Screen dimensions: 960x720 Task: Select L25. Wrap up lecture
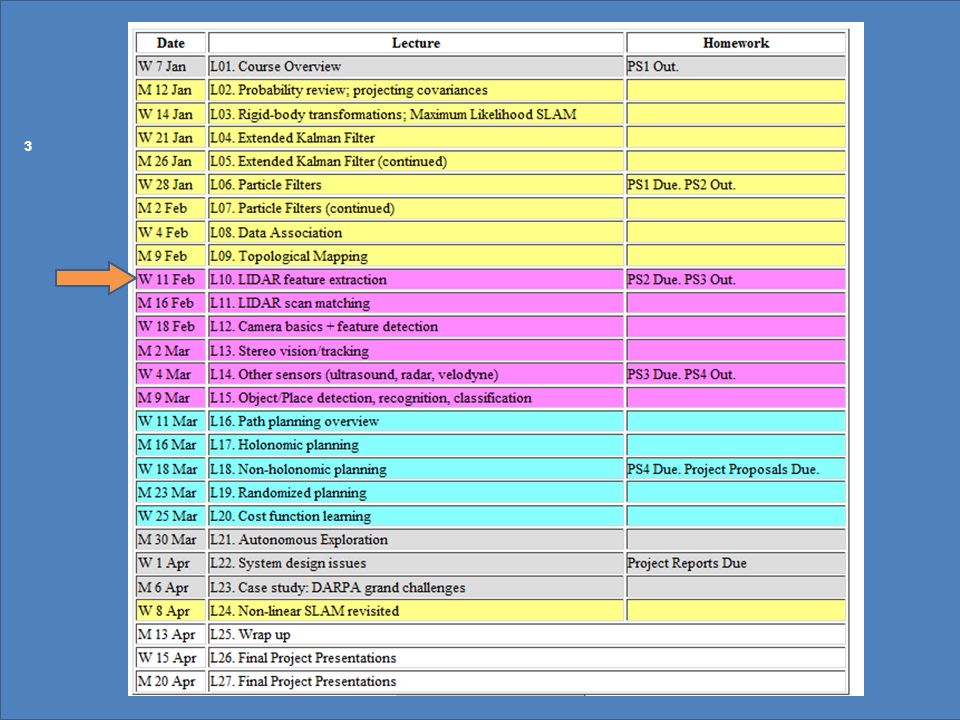click(527, 635)
